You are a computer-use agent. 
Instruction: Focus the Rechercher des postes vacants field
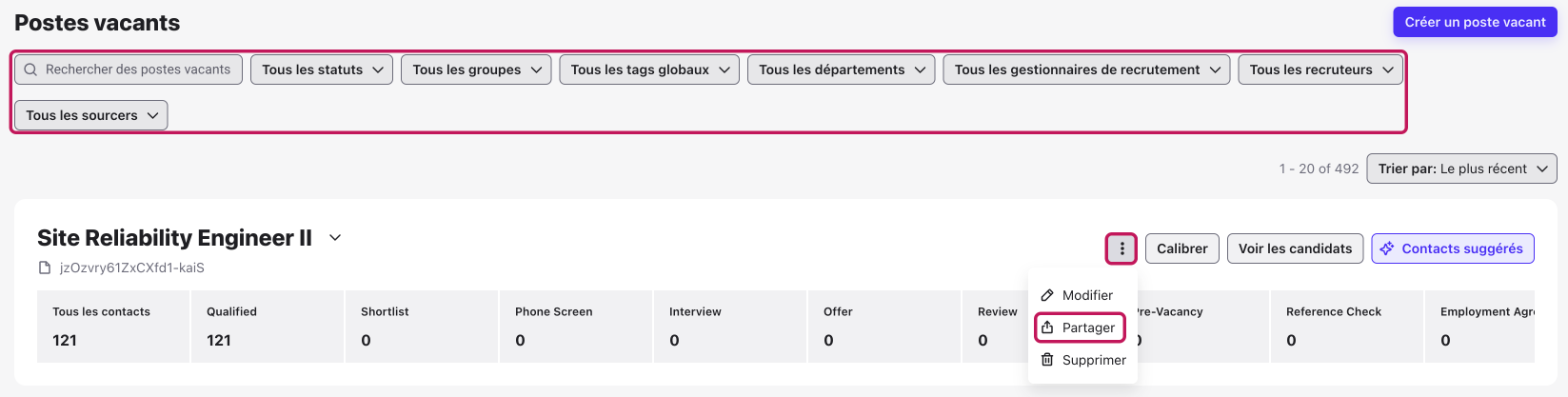coord(128,70)
